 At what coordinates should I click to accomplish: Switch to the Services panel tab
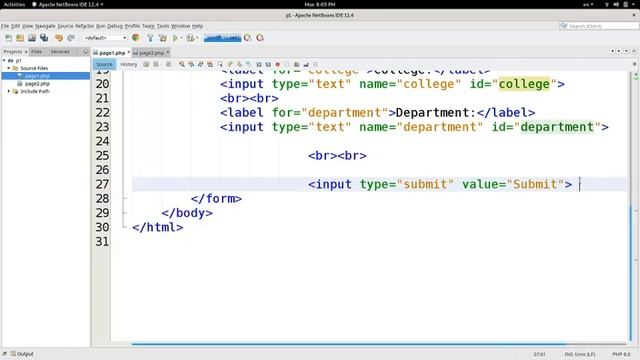coord(60,52)
